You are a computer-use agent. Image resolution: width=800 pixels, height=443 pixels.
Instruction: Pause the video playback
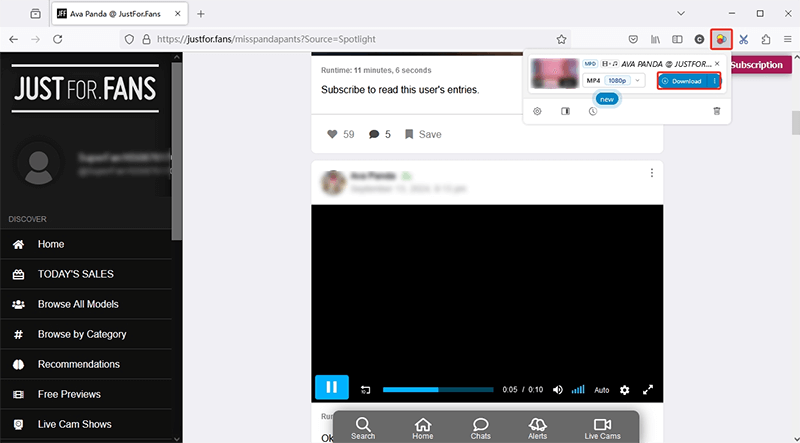(x=331, y=388)
